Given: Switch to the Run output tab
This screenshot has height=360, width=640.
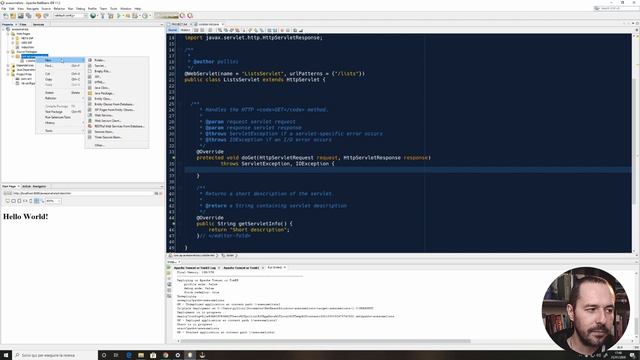Looking at the screenshot, I should pos(275,268).
